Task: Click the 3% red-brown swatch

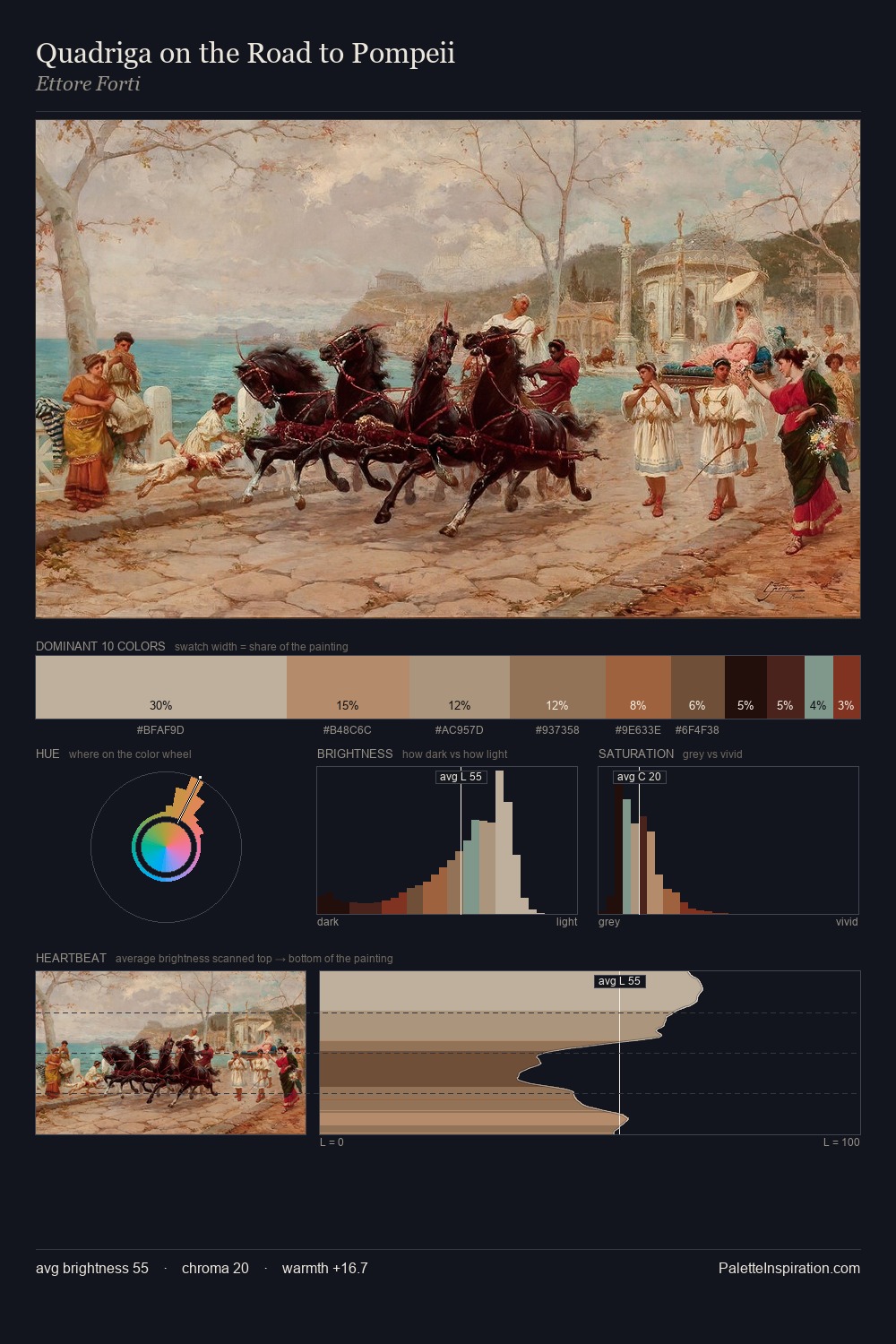Action: [847, 687]
